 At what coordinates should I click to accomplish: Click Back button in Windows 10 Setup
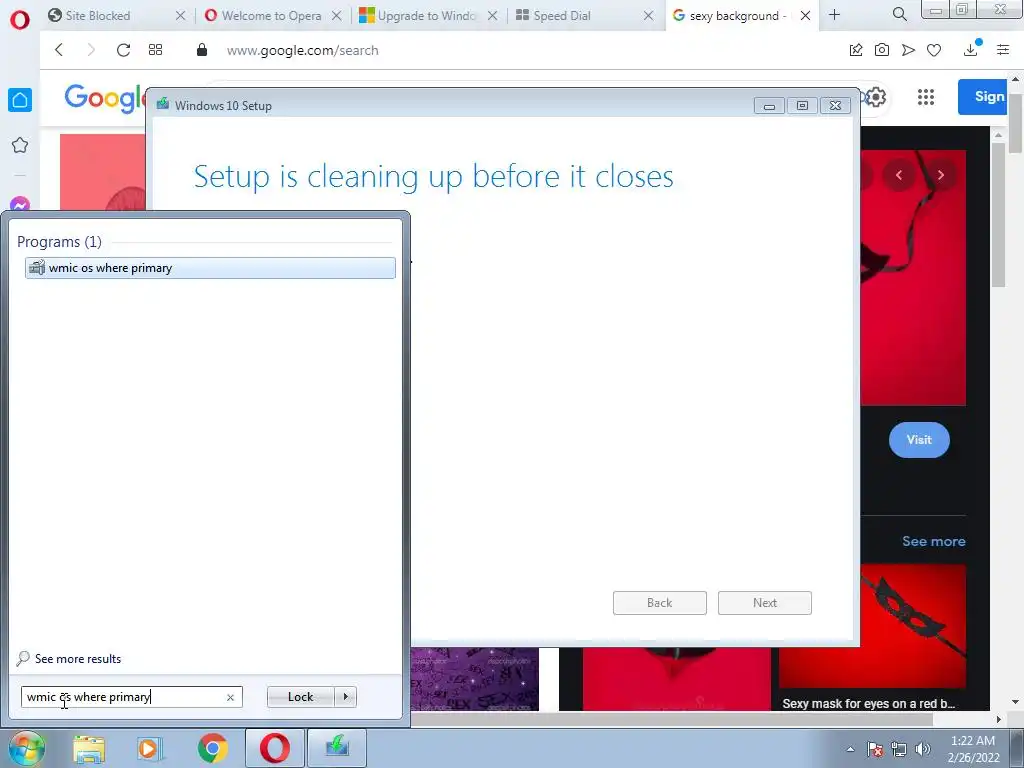tap(660, 603)
